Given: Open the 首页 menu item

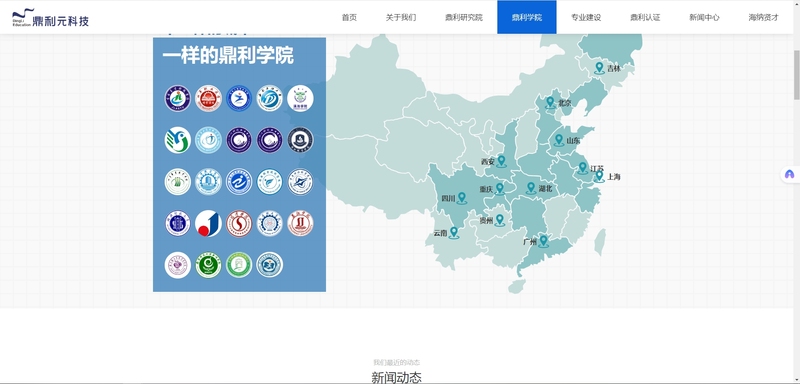Looking at the screenshot, I should click(349, 17).
